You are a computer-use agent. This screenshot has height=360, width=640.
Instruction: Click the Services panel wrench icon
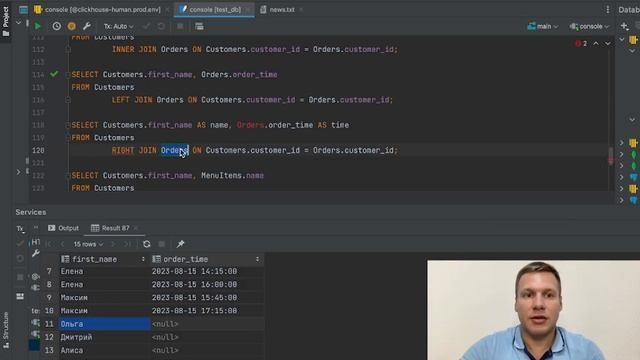(36, 253)
